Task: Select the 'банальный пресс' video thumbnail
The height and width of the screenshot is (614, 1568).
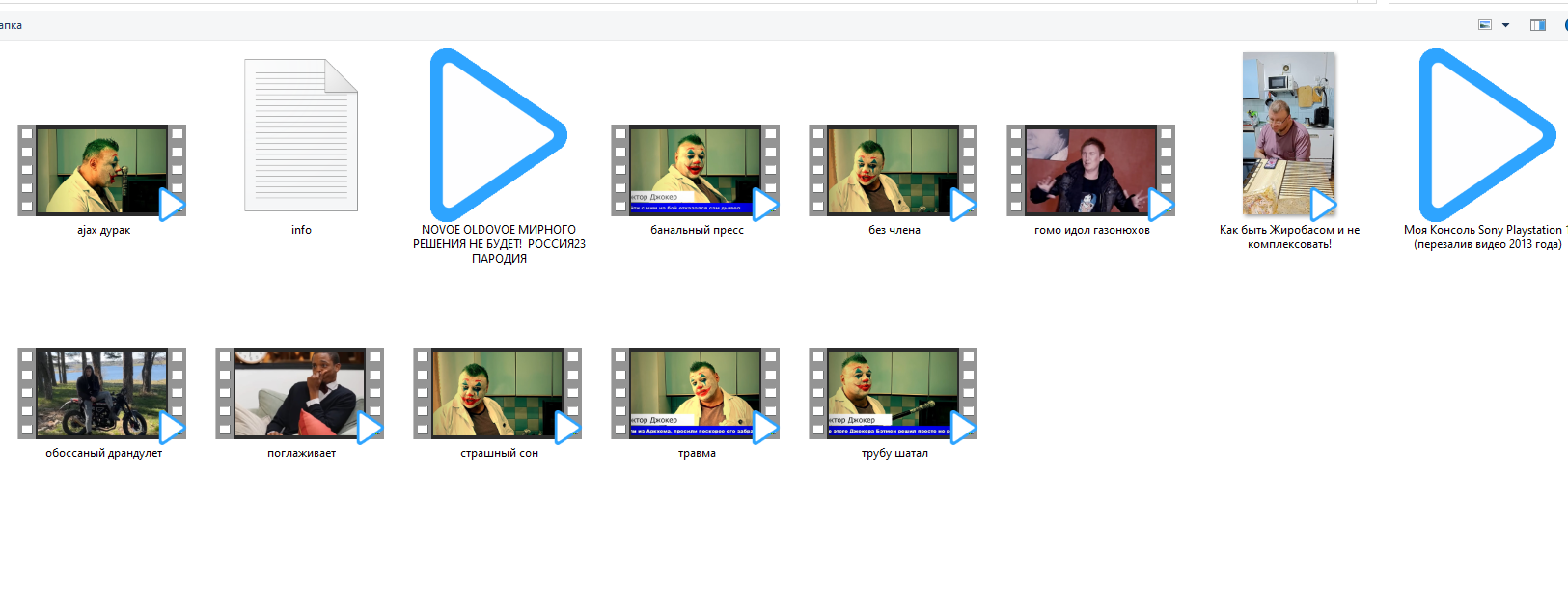Action: tap(696, 170)
